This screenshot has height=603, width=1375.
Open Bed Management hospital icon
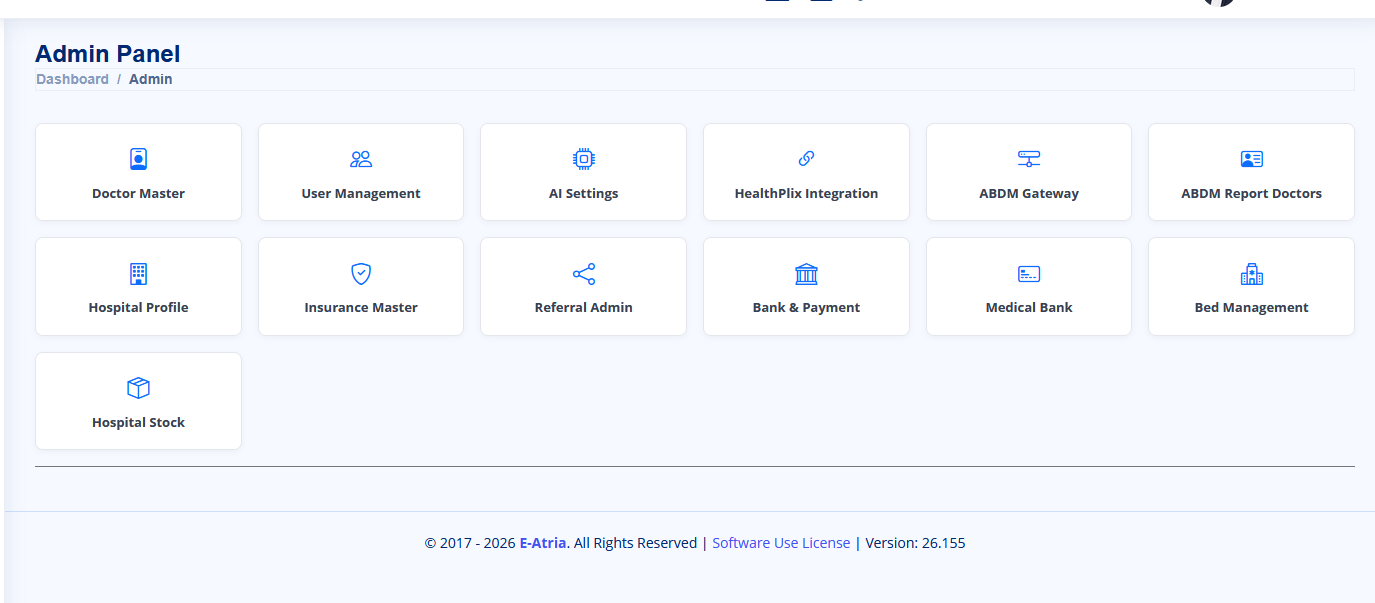point(1252,273)
